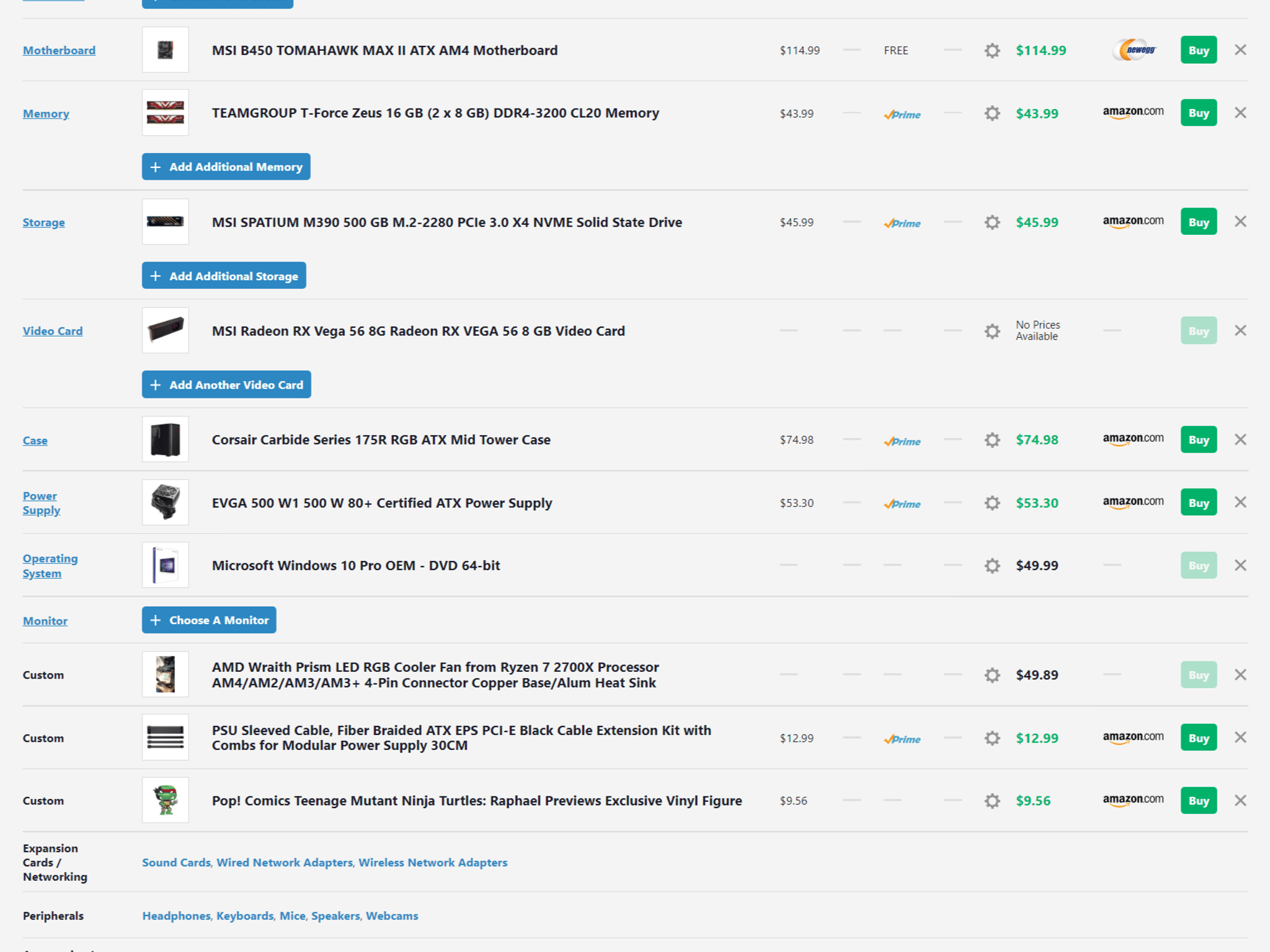Open settings gear for TEAMGROUP memory row

coord(992,113)
